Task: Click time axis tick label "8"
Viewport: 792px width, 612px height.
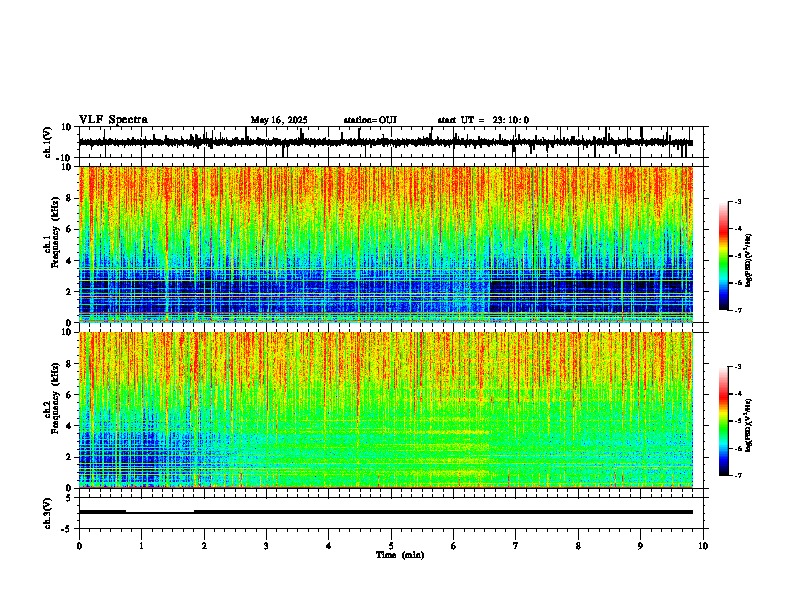Action: (x=578, y=546)
